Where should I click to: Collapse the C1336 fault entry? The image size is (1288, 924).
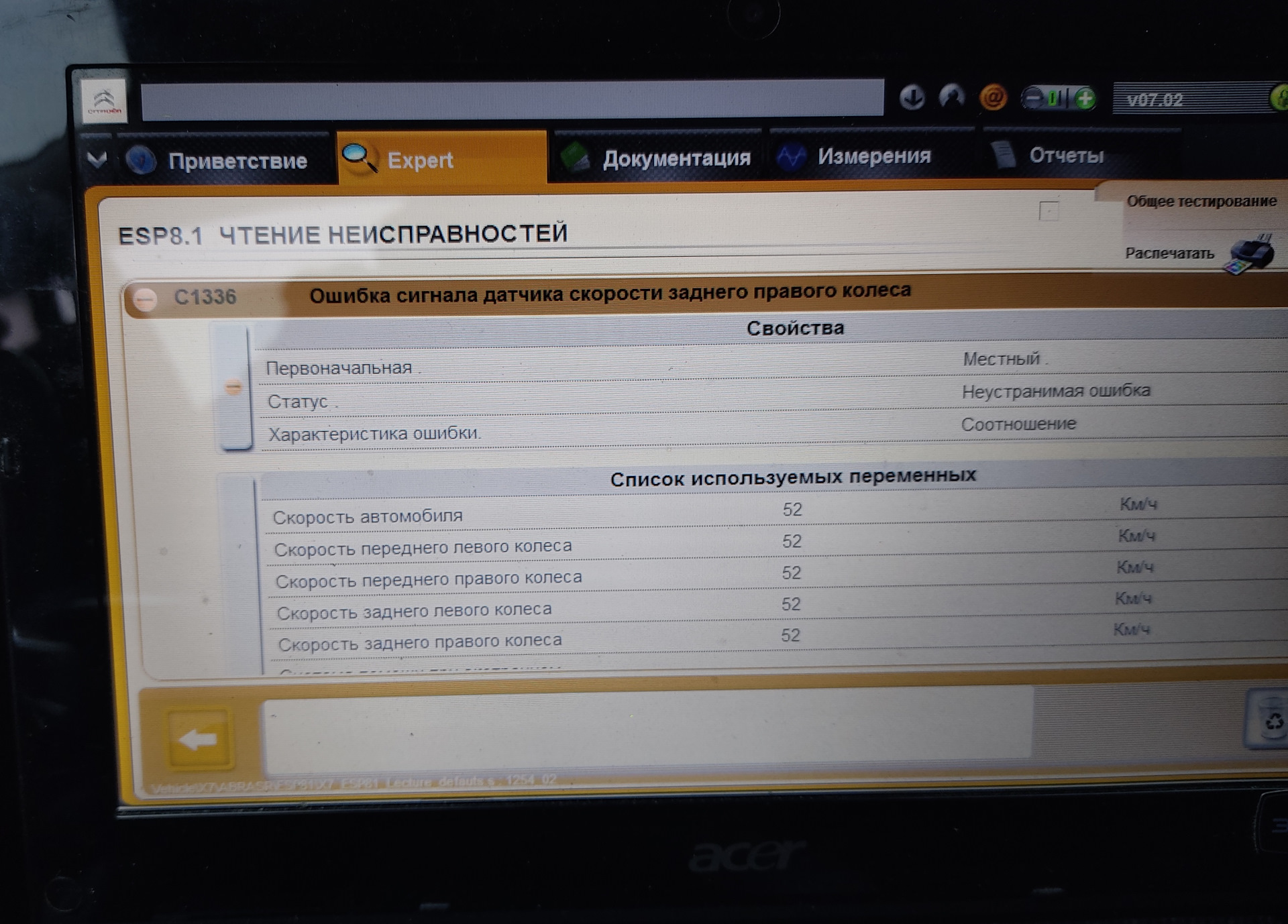pos(145,298)
